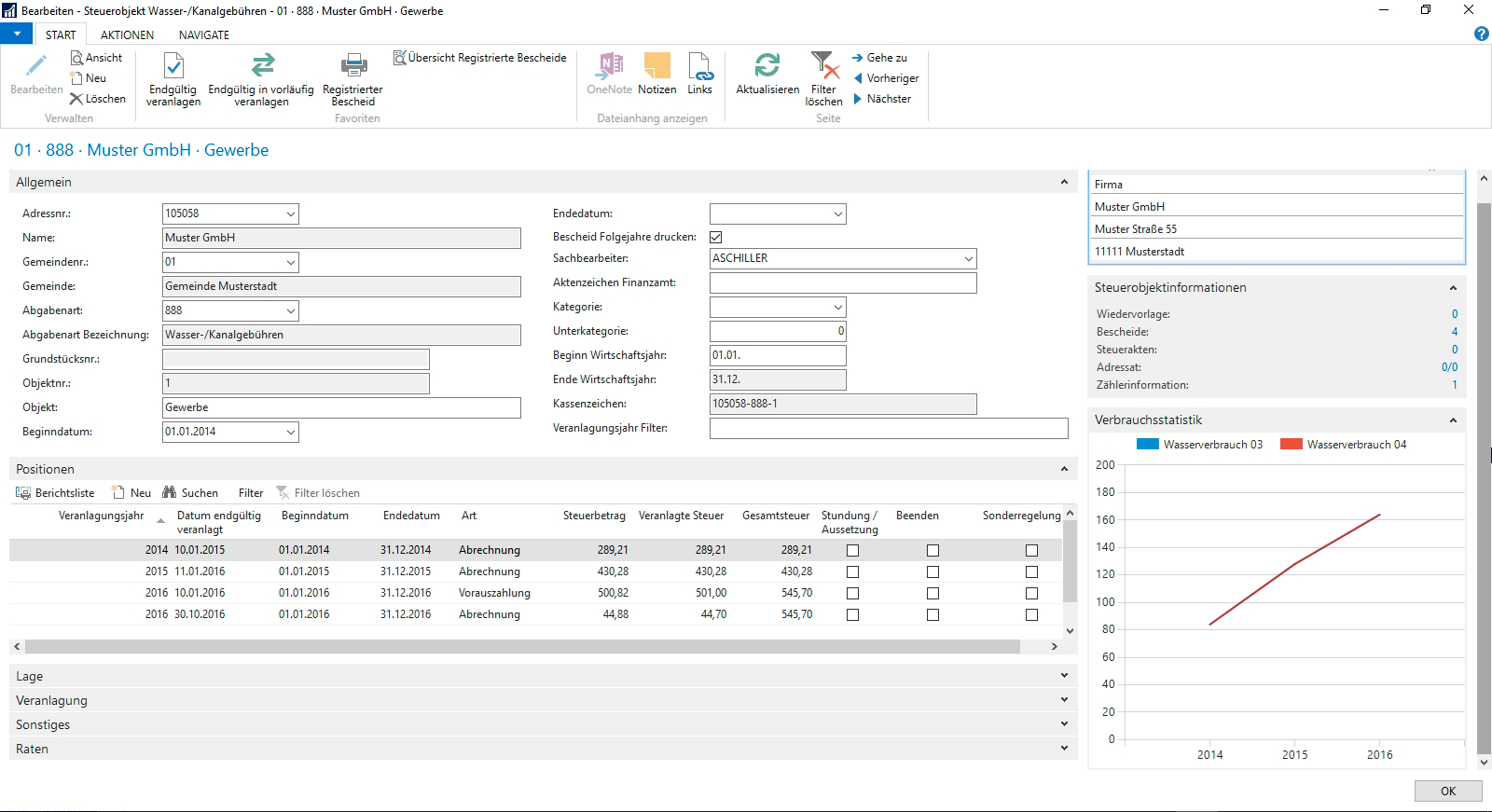Click the Positionen horizontal scrollbar
Image resolution: width=1492 pixels, height=812 pixels.
click(522, 646)
